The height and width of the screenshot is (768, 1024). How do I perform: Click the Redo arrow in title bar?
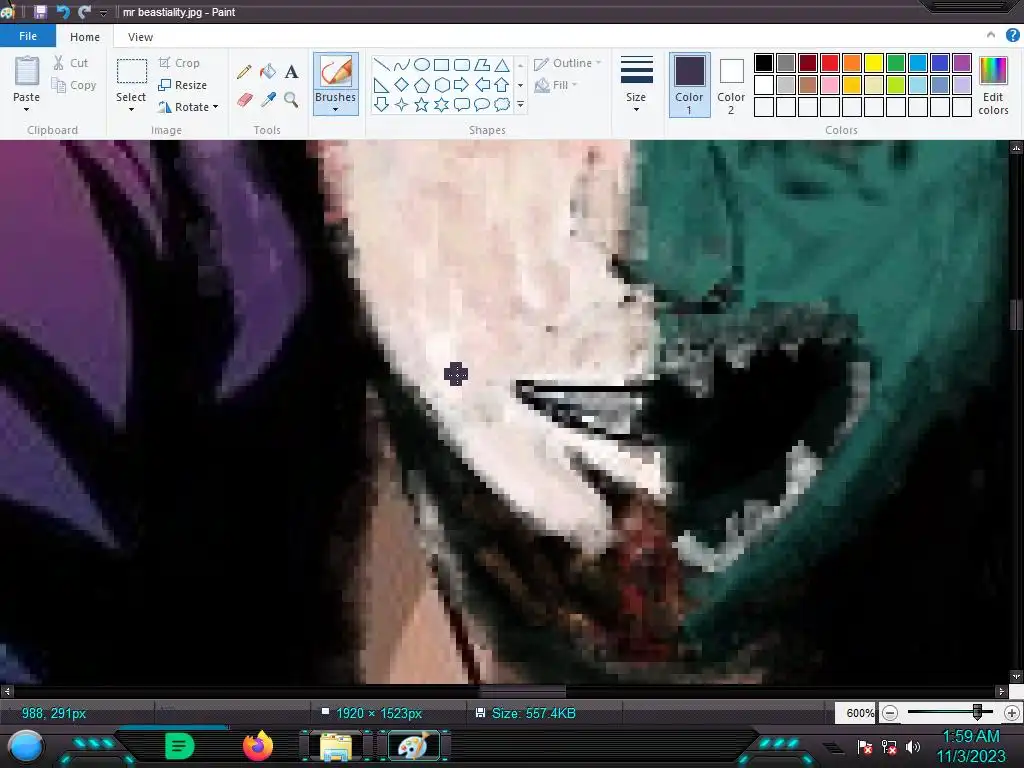click(84, 12)
